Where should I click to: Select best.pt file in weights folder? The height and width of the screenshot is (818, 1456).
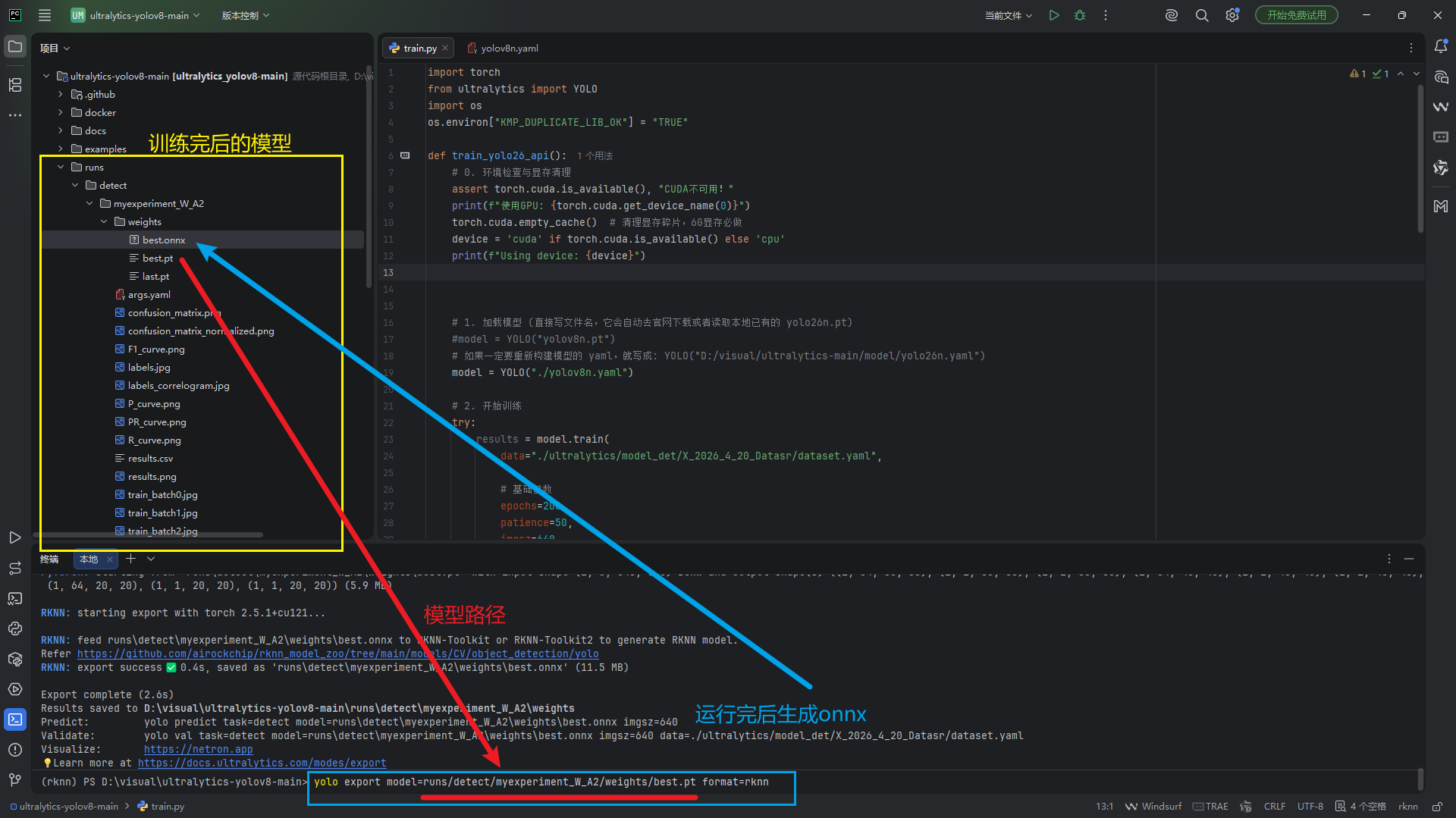(x=158, y=259)
